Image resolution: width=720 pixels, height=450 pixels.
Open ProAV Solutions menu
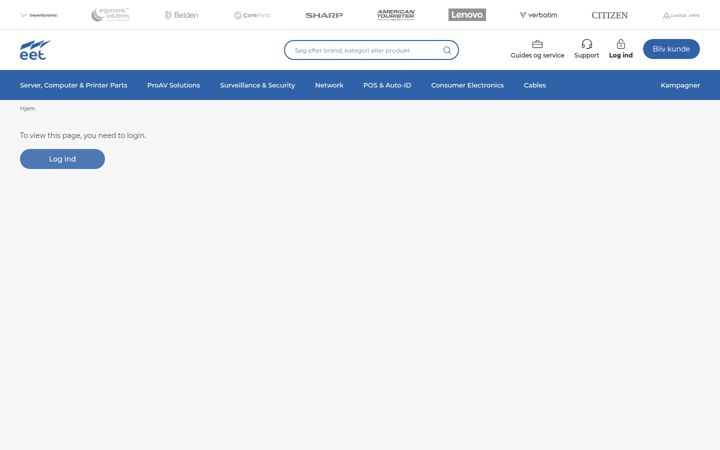tap(174, 85)
